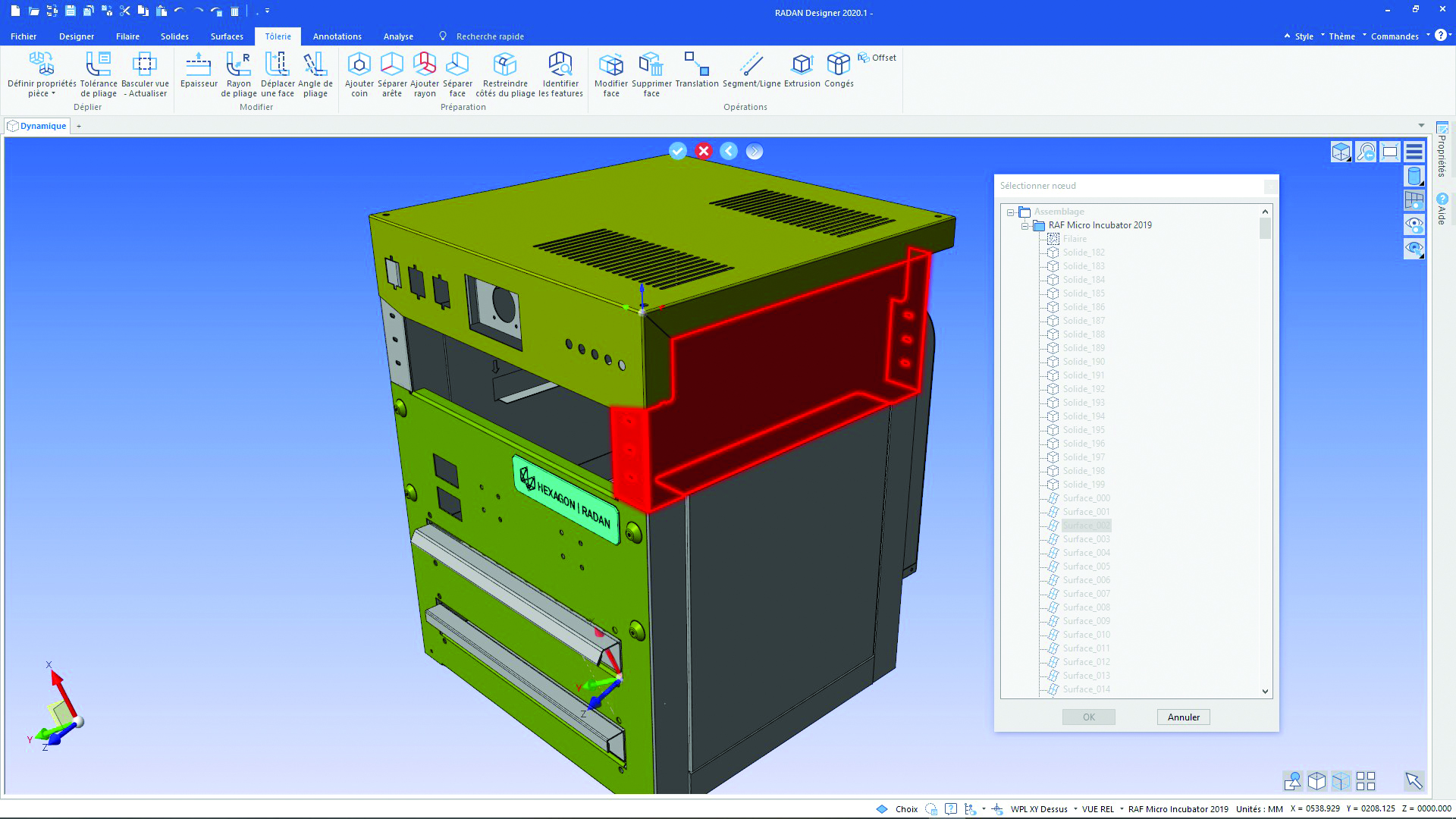Image resolution: width=1456 pixels, height=819 pixels.
Task: Switch to the Filaire tab
Action: coord(127,36)
